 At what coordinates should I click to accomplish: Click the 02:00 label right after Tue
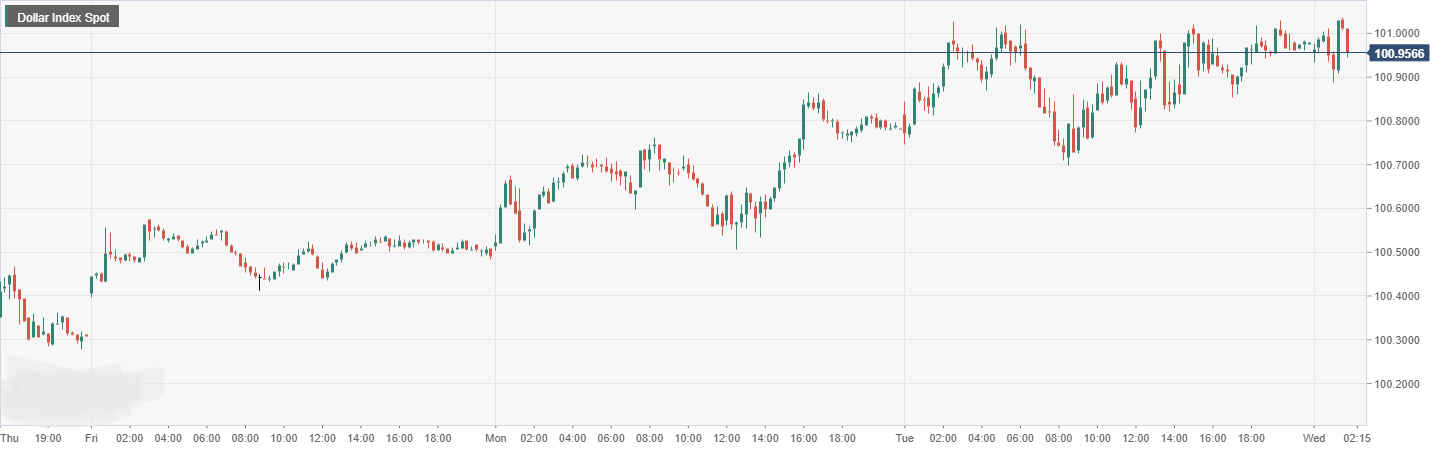943,438
